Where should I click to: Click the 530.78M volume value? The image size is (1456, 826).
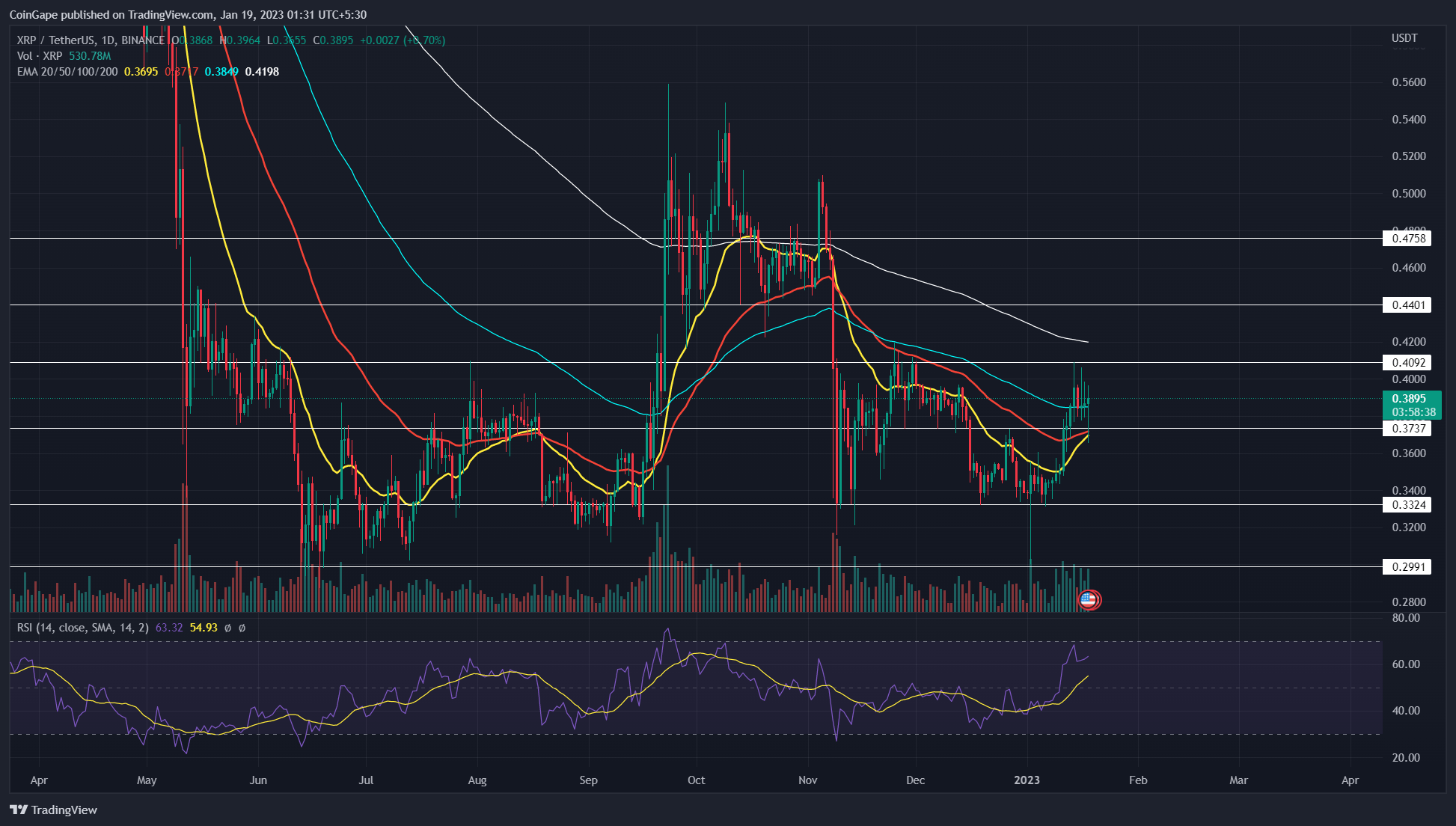click(88, 55)
